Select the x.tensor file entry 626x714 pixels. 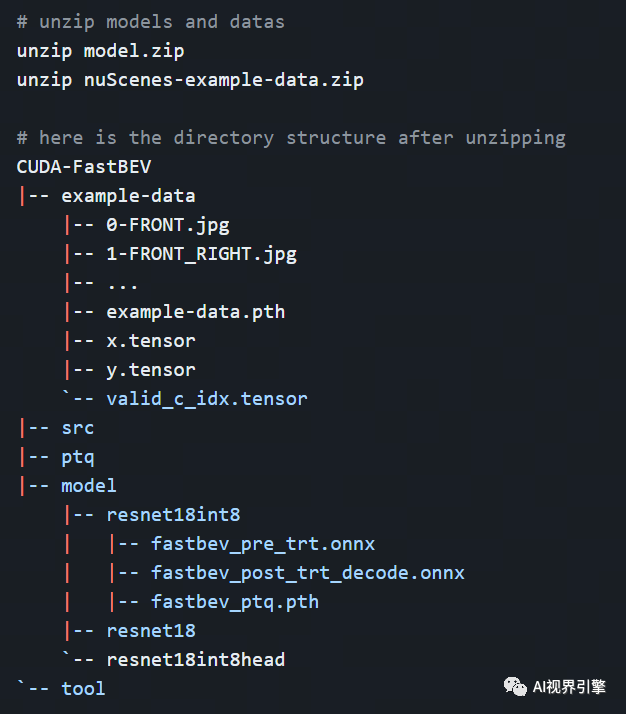click(x=151, y=341)
